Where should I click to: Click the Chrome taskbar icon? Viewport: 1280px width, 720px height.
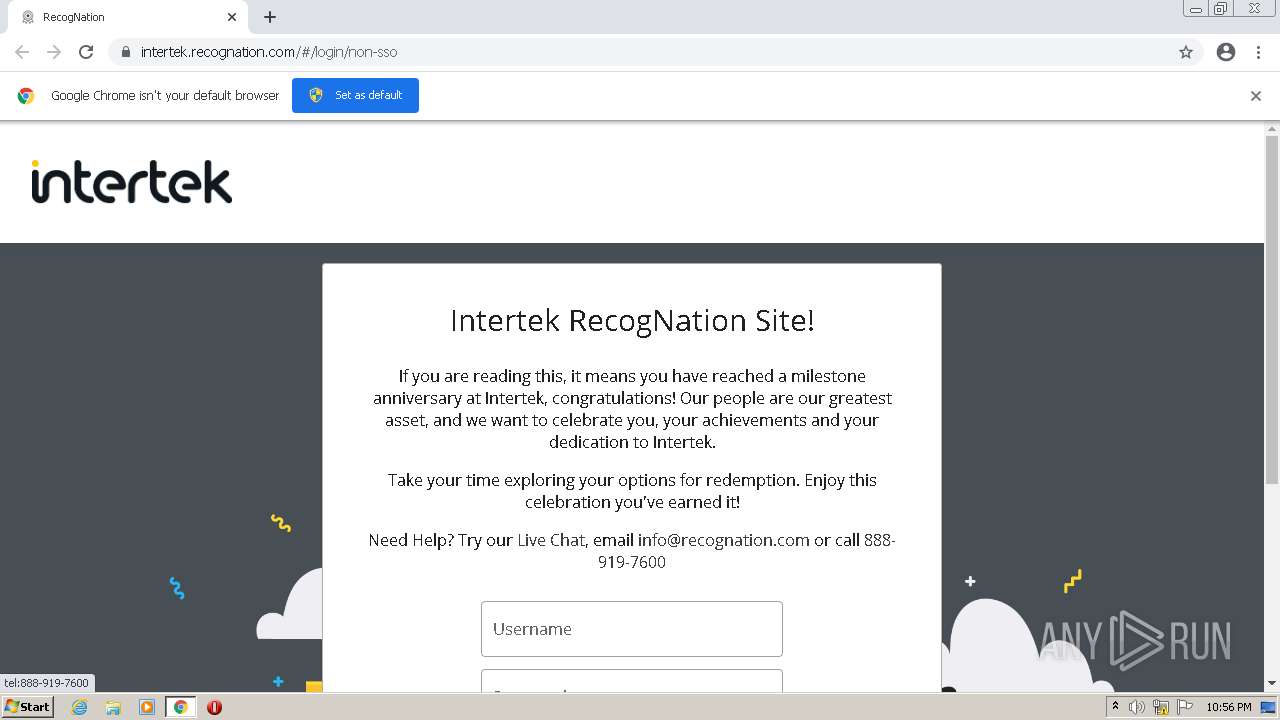click(x=181, y=707)
